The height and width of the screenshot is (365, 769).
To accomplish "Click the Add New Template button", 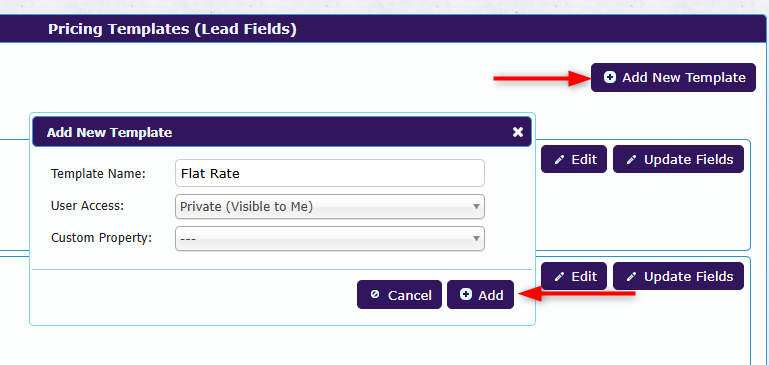I will [x=673, y=77].
